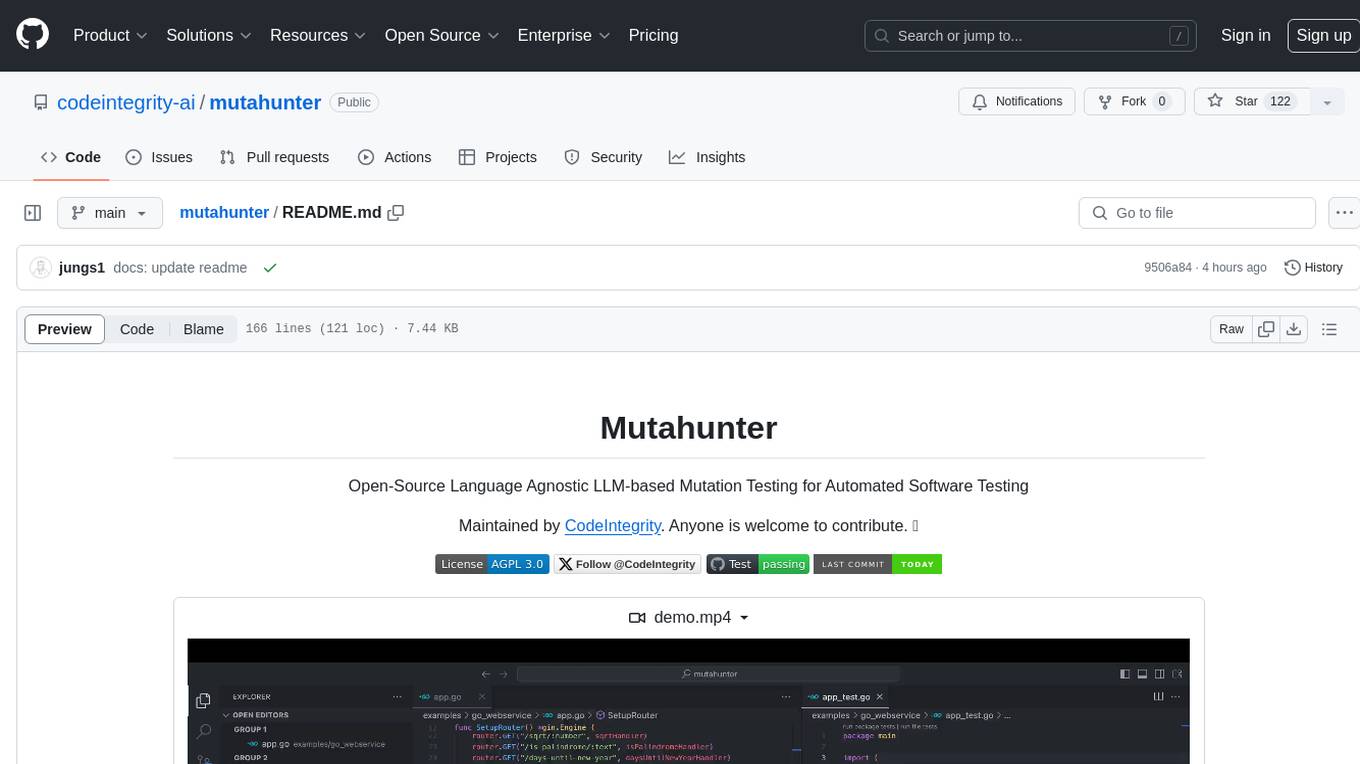Click the Test passing badge

758,564
